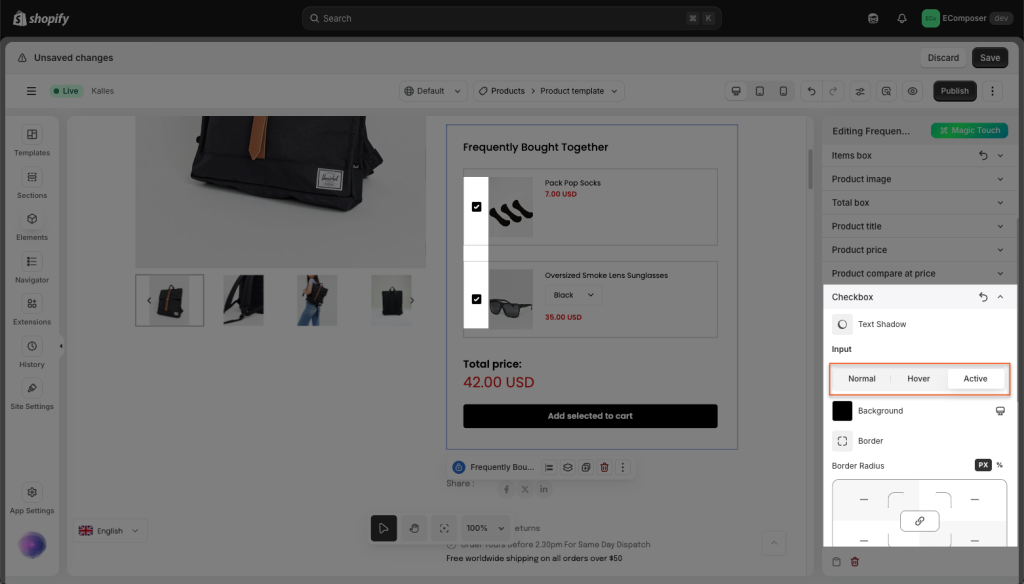Open the Elements panel
1024x584 pixels.
[x=32, y=225]
